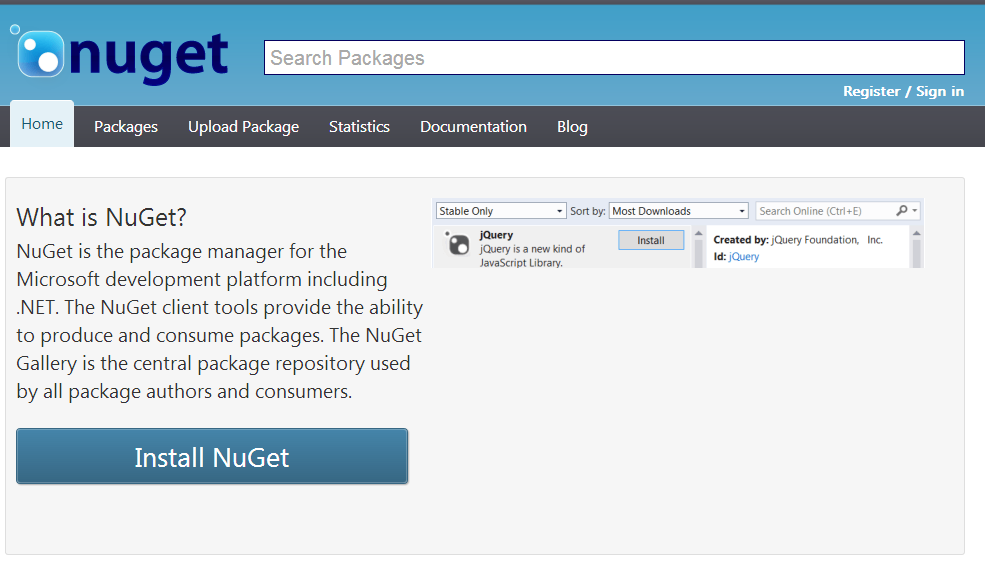The image size is (985, 571).
Task: Click the jQuery package icon
Action: tap(457, 244)
